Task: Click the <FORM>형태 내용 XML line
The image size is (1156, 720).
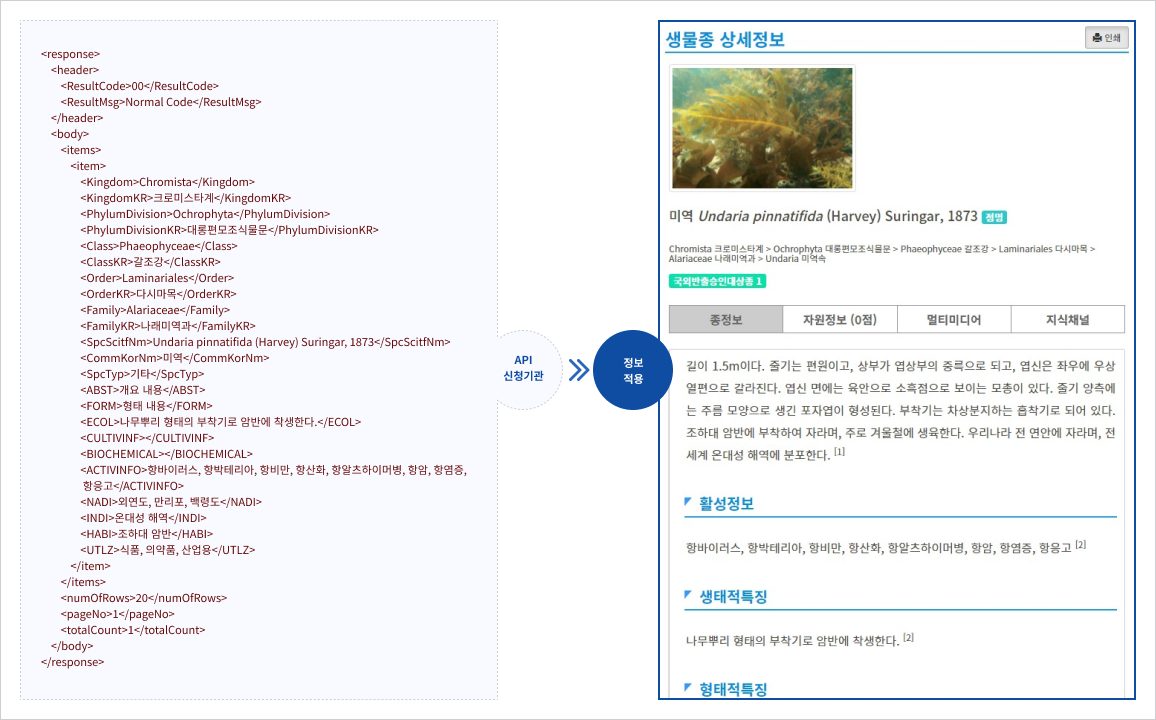Action: [x=146, y=406]
